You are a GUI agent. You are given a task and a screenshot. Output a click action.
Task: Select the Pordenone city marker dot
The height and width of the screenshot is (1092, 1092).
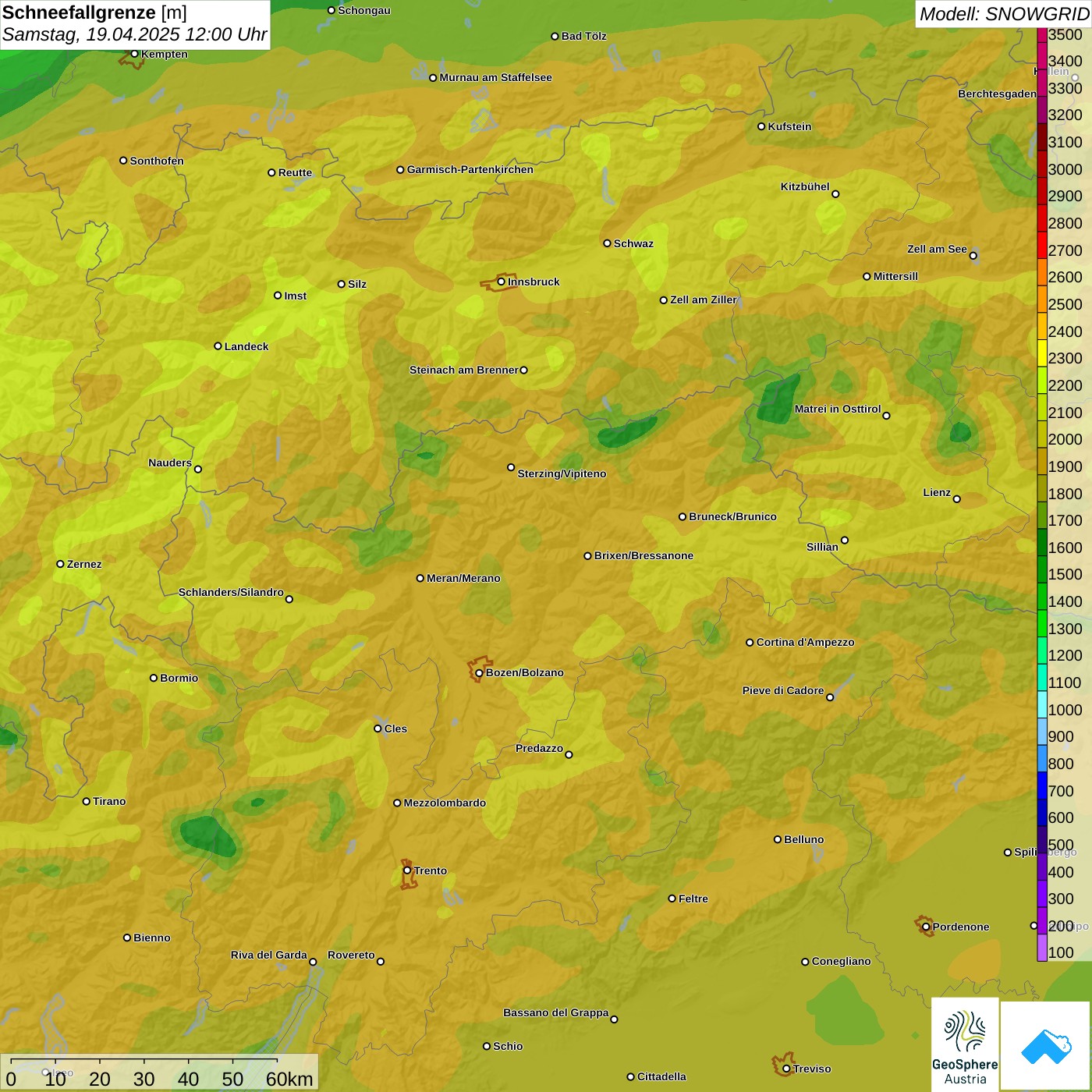(x=926, y=927)
